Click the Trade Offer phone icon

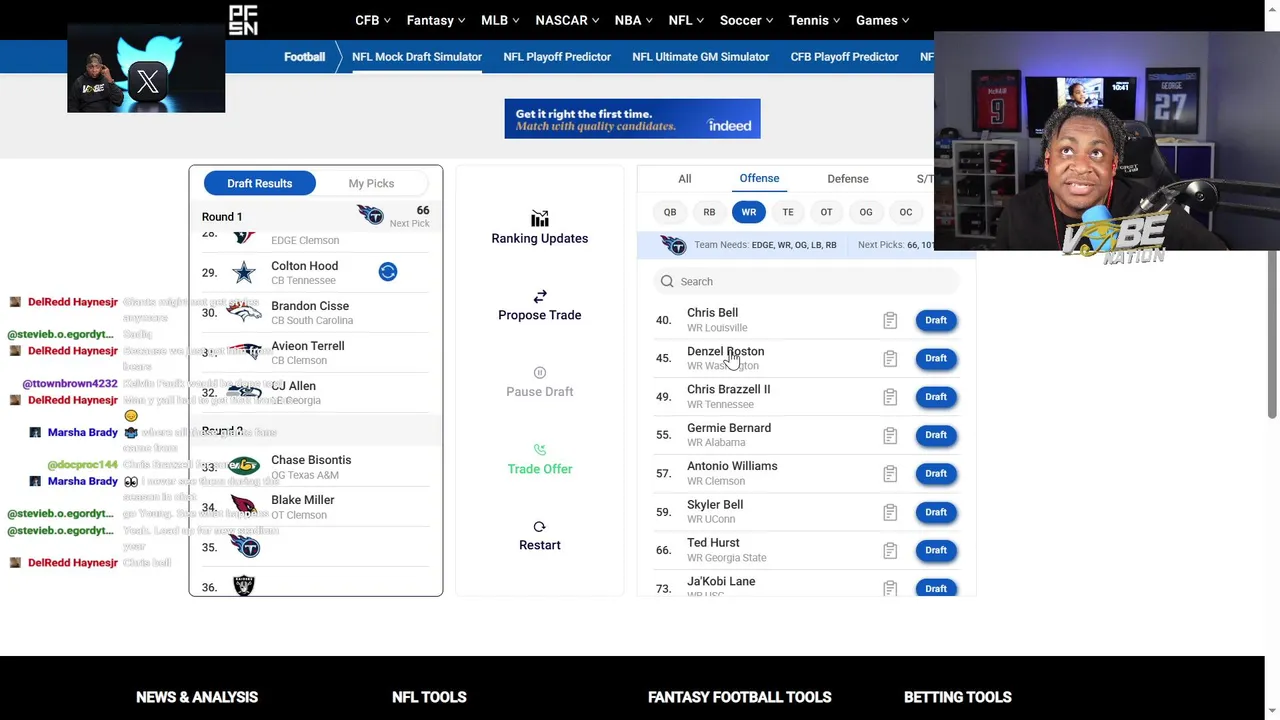(x=540, y=450)
